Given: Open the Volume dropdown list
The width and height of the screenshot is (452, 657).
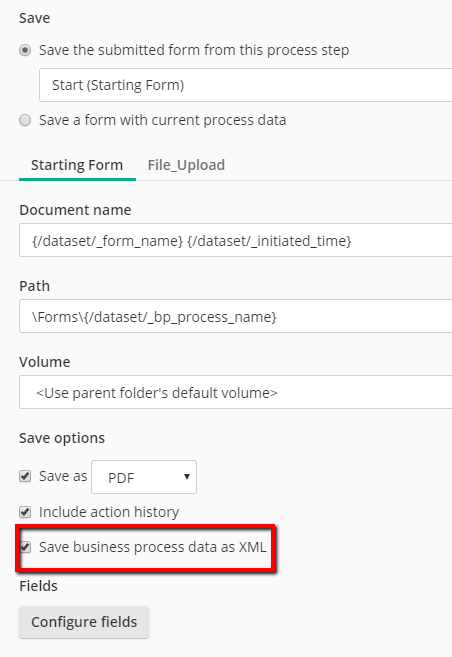Looking at the screenshot, I should (235, 392).
